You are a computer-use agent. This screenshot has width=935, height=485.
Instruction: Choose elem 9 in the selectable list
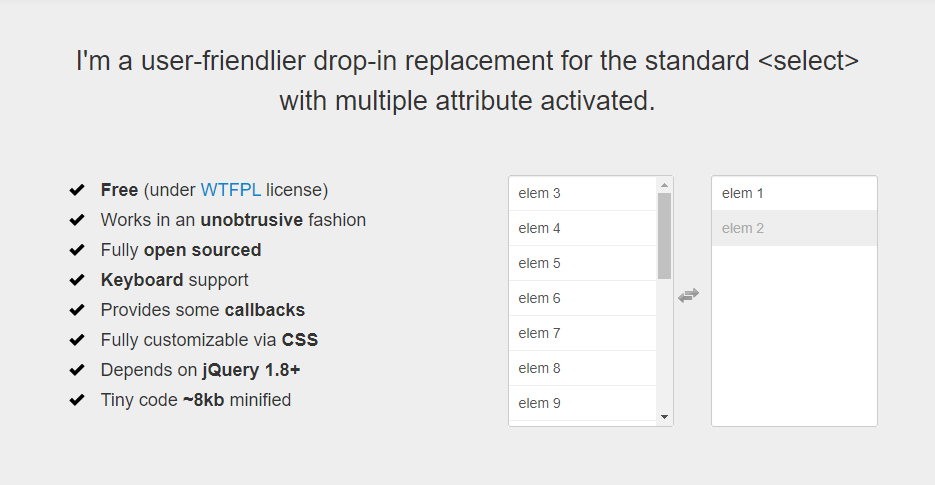pyautogui.click(x=582, y=403)
